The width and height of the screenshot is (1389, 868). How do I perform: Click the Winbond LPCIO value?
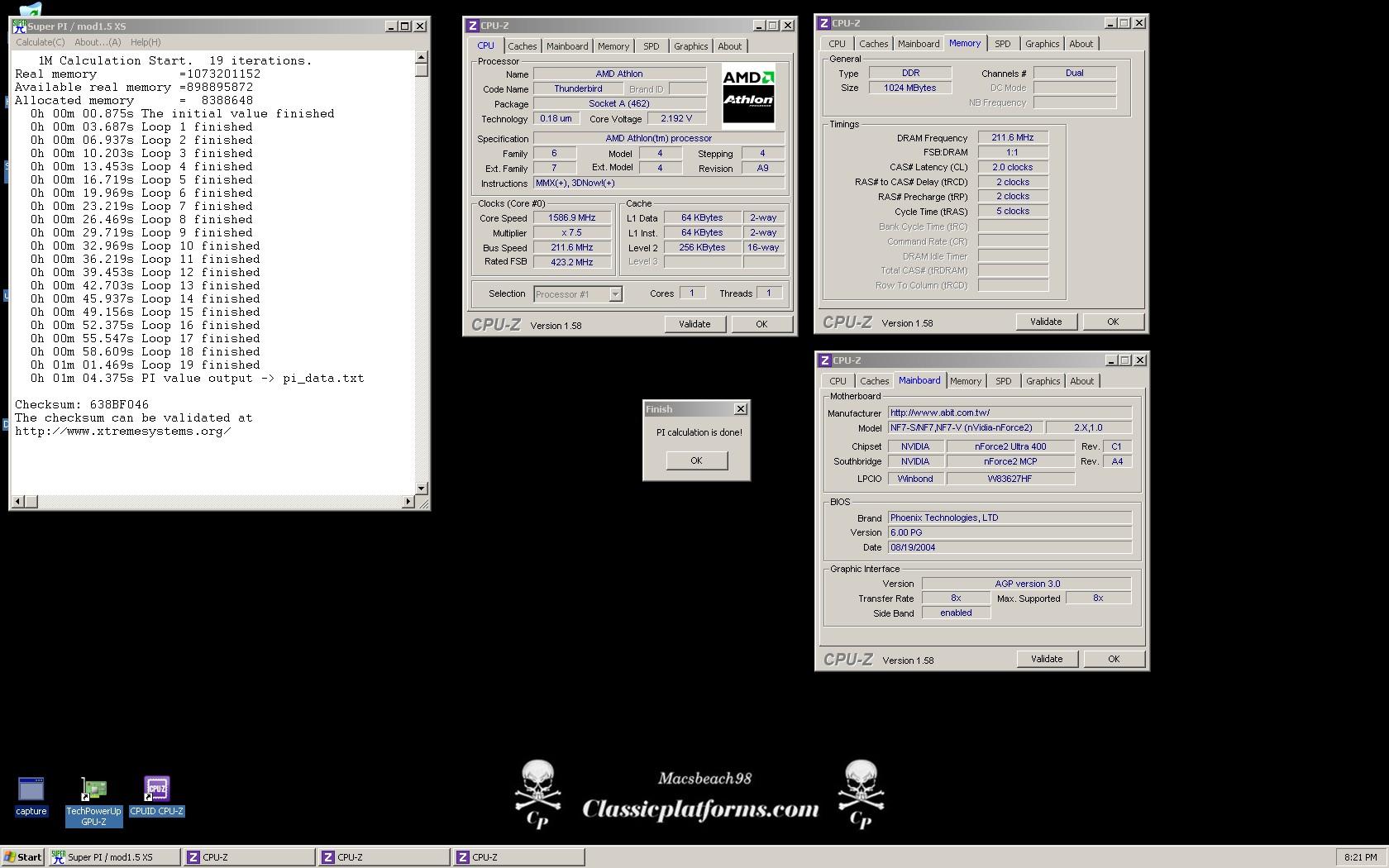(915, 479)
